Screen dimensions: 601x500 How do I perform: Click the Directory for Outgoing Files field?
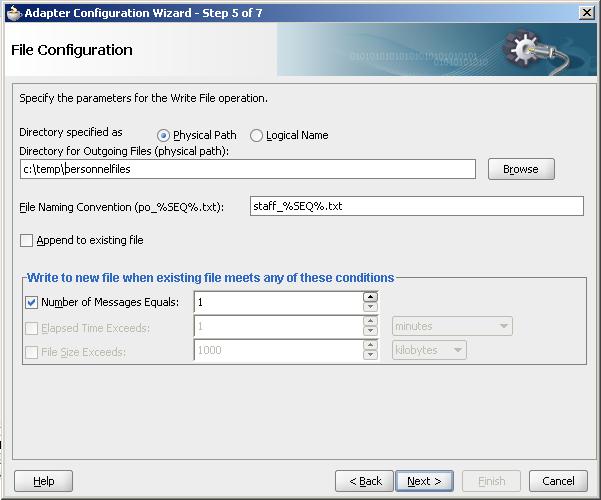[248, 169]
